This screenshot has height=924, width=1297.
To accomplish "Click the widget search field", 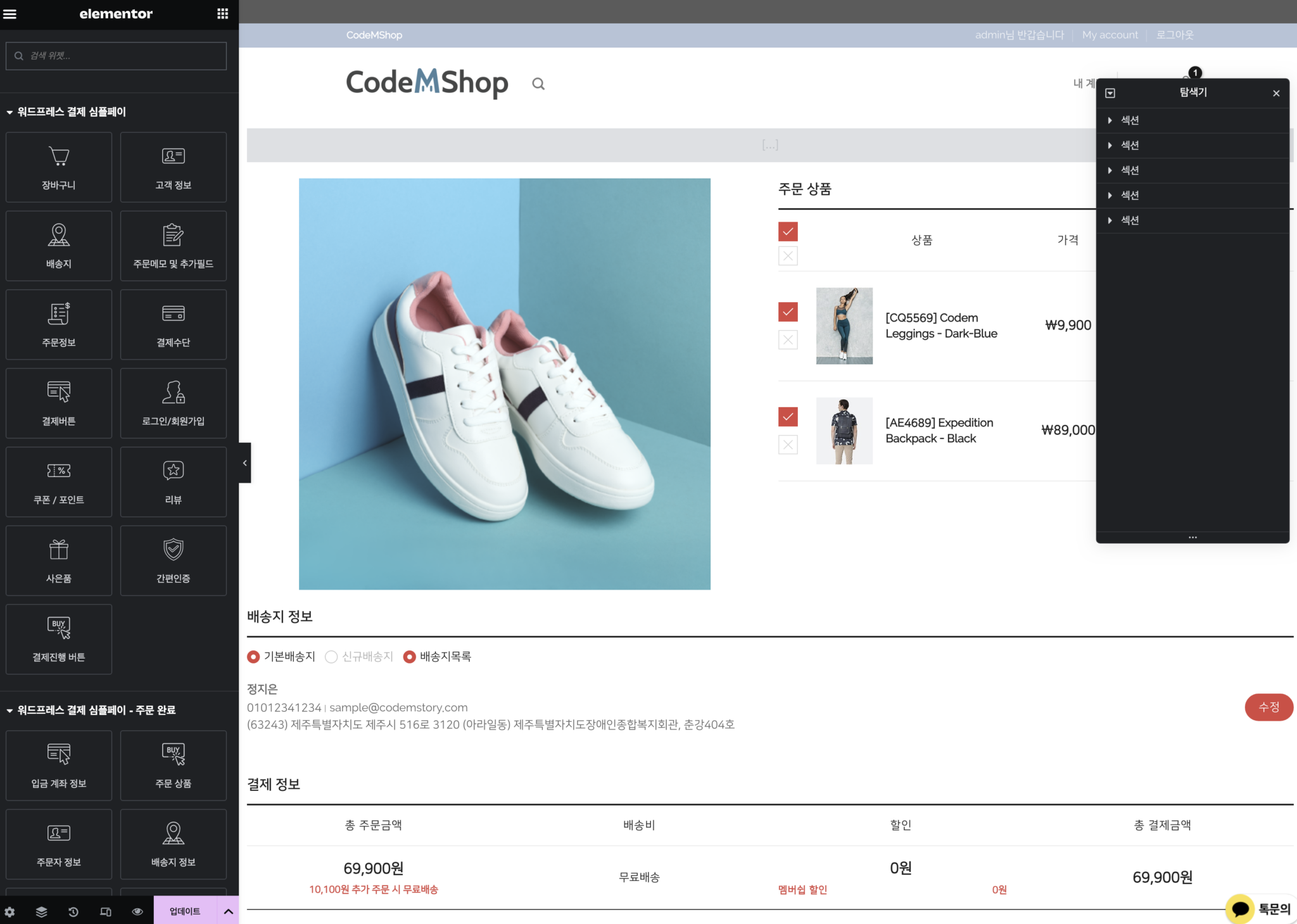I will tap(117, 56).
